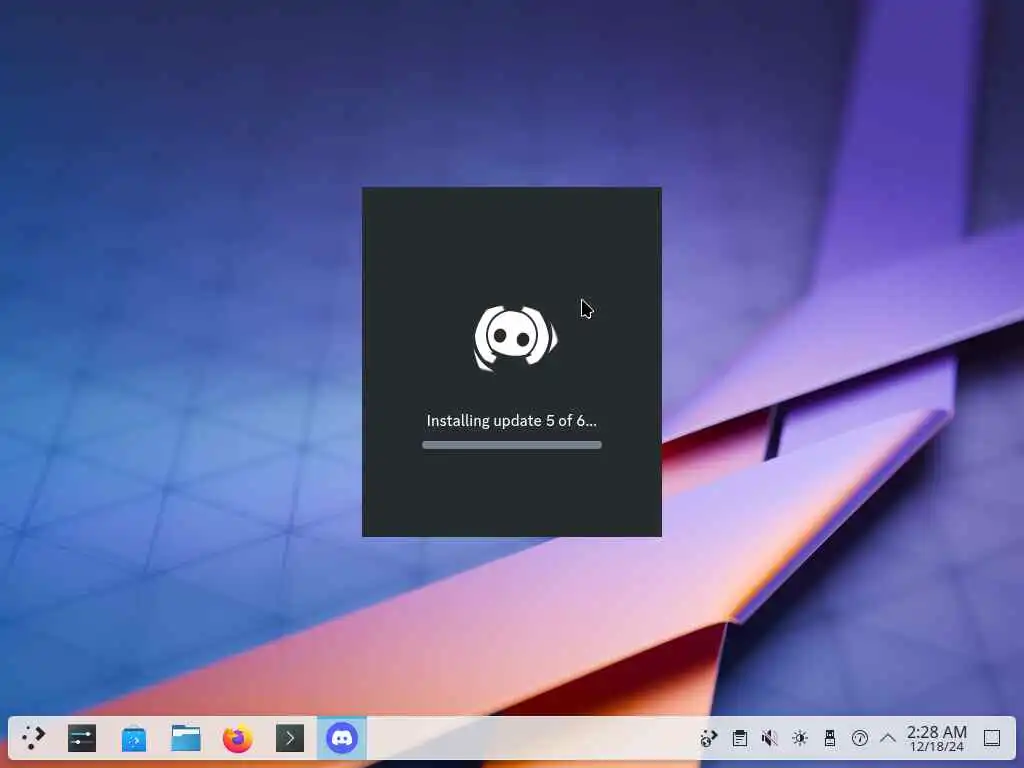Open the brightness tray icon
Image resolution: width=1024 pixels, height=768 pixels.
coord(800,739)
